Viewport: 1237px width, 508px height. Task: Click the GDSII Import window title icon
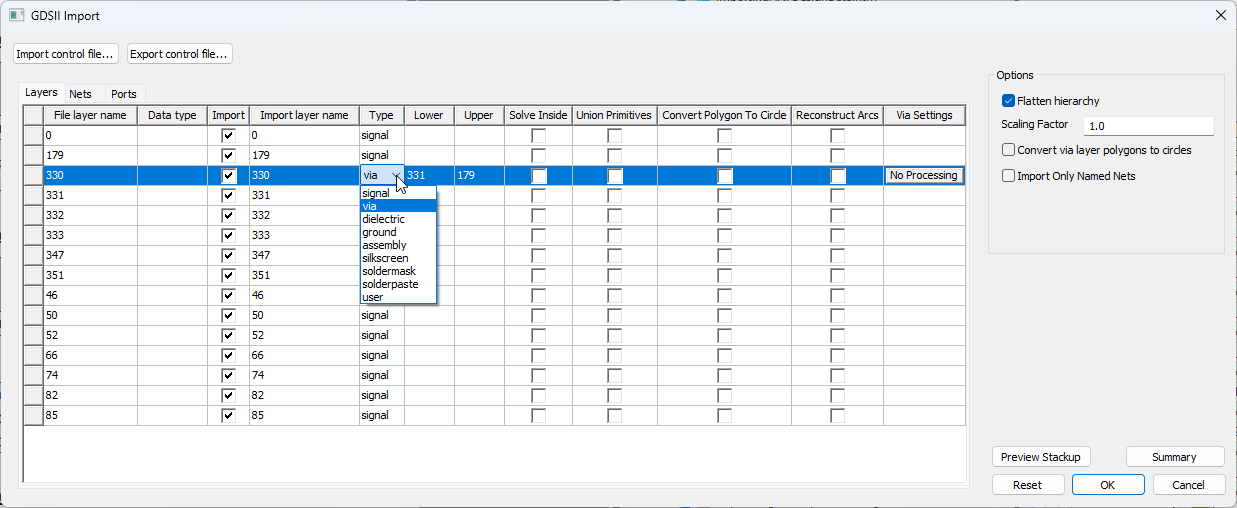click(16, 16)
